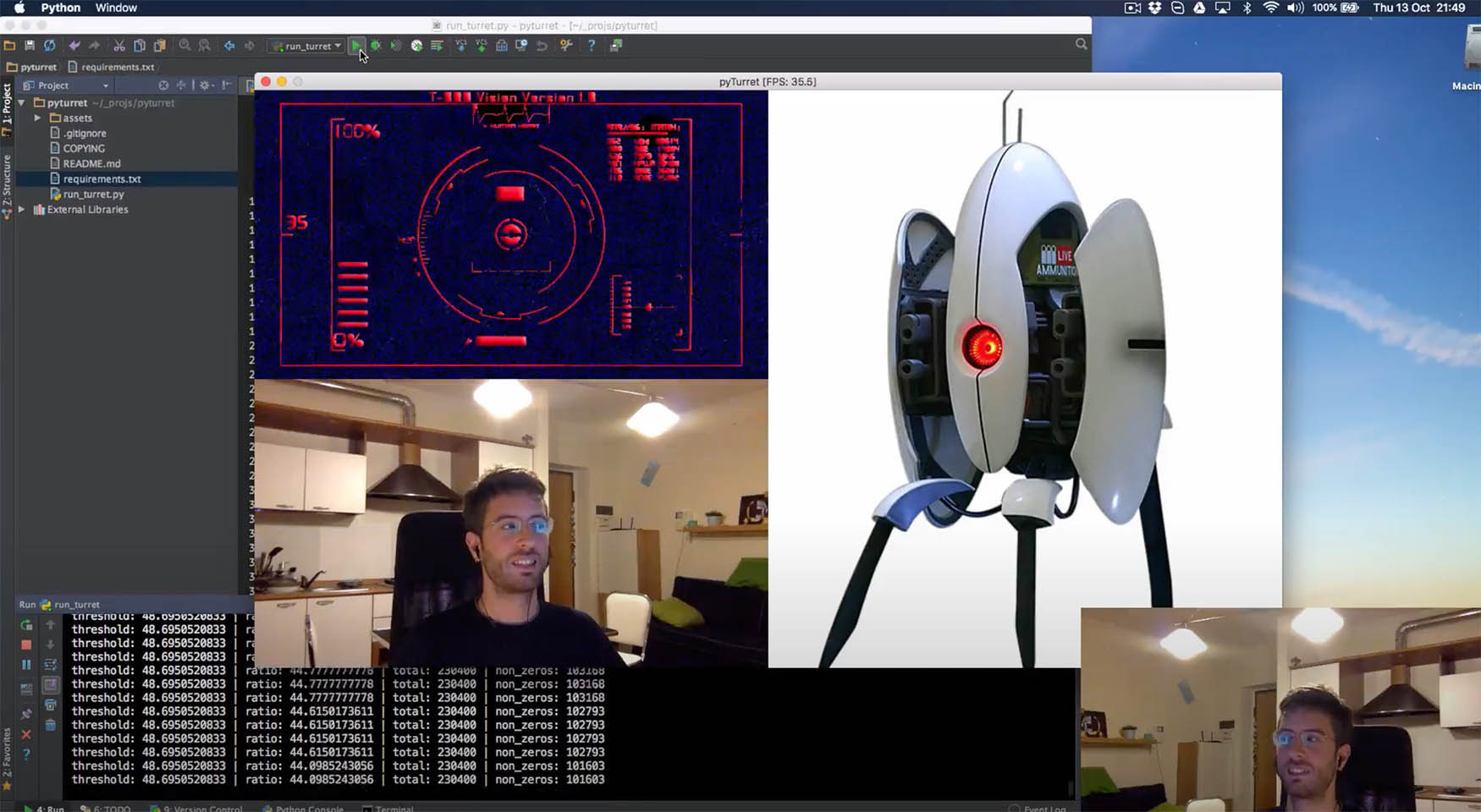Viewport: 1481px width, 812px height.
Task: Open the 6: TODO bottom tab
Action: point(105,809)
